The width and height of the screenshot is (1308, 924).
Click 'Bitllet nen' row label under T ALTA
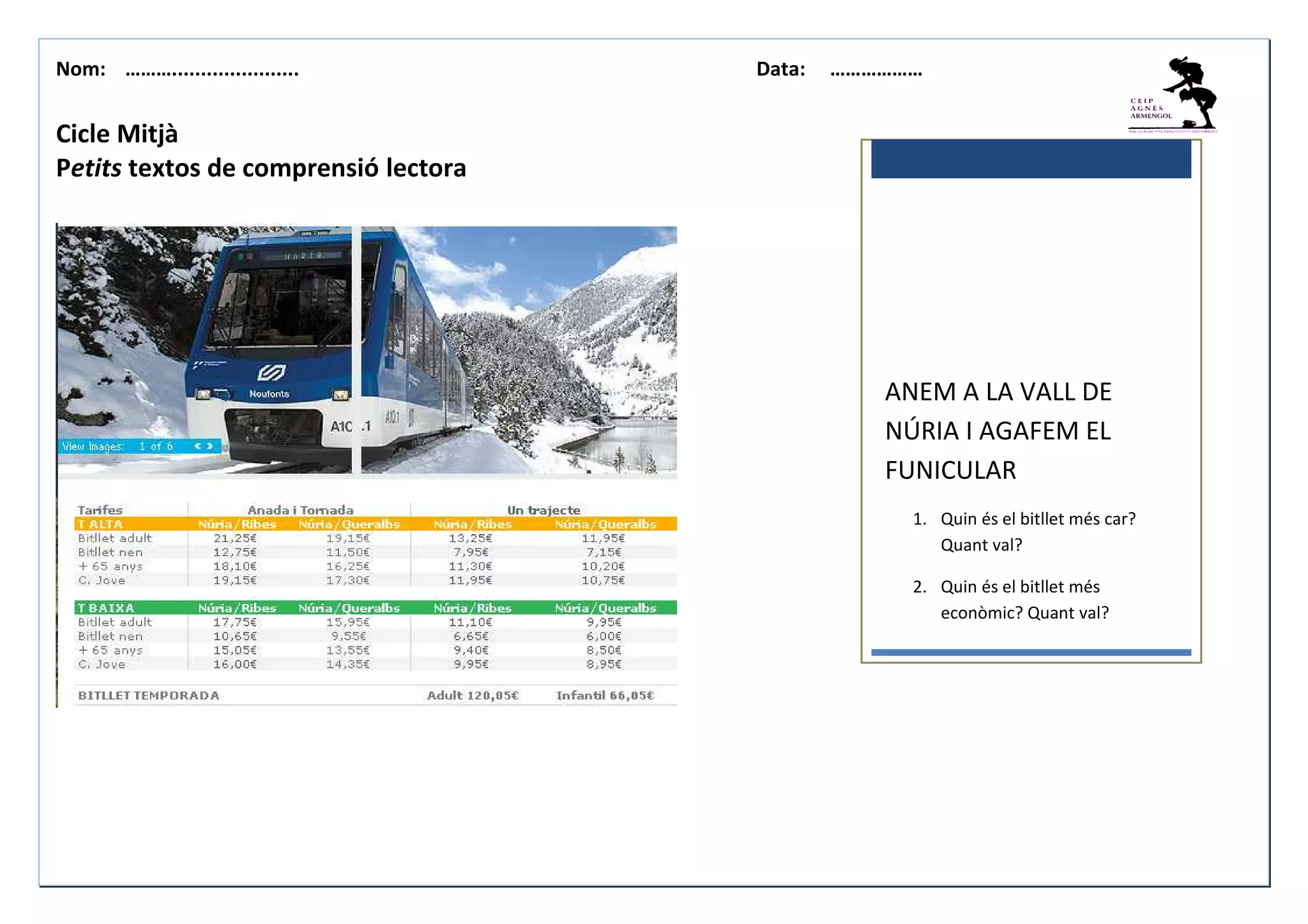pyautogui.click(x=110, y=552)
